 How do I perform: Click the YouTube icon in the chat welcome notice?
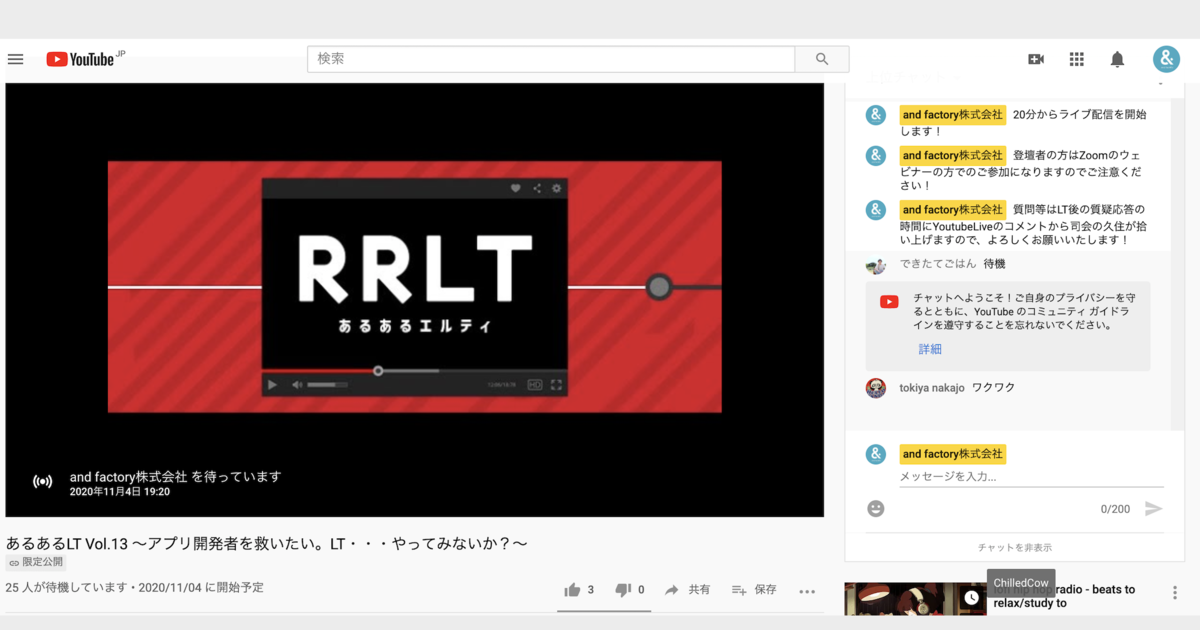889,301
